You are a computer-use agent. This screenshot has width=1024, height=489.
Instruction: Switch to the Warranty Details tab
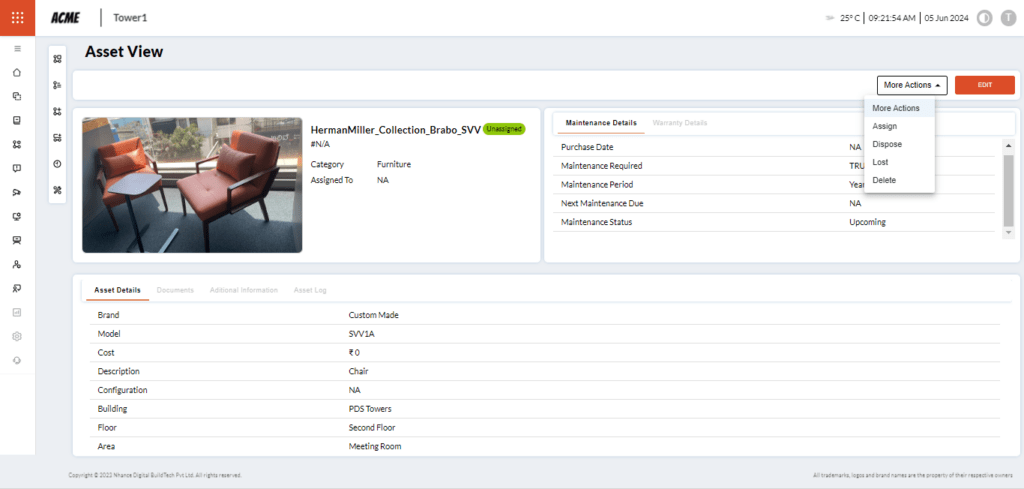[x=679, y=123]
